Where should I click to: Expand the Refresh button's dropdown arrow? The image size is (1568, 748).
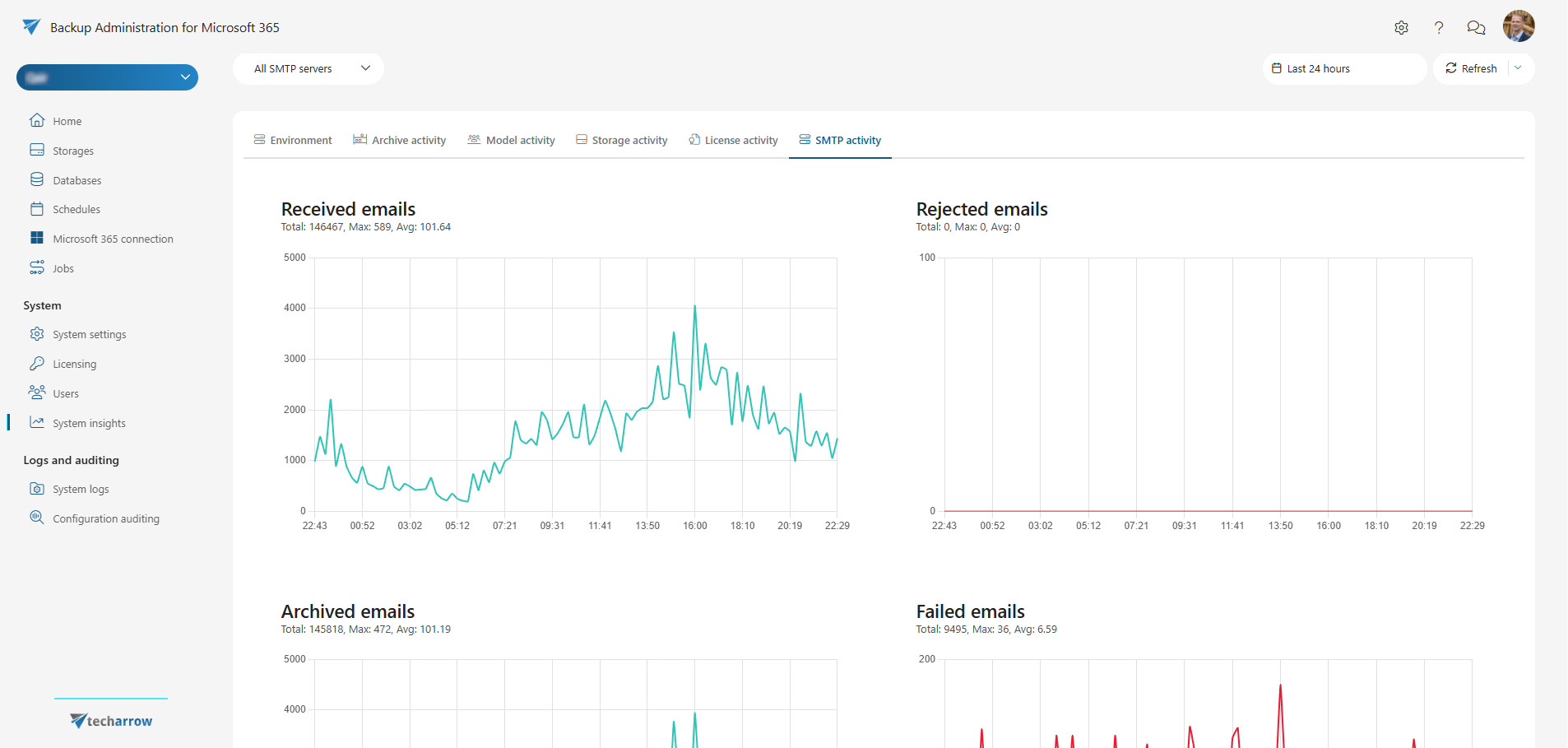click(1519, 68)
